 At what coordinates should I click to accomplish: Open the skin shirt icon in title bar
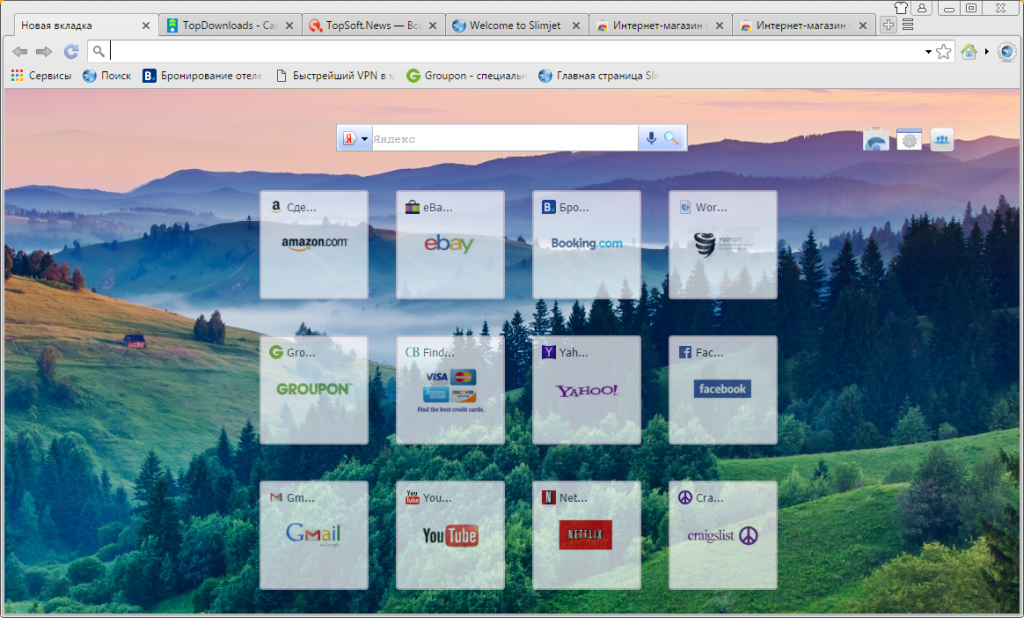click(x=901, y=7)
